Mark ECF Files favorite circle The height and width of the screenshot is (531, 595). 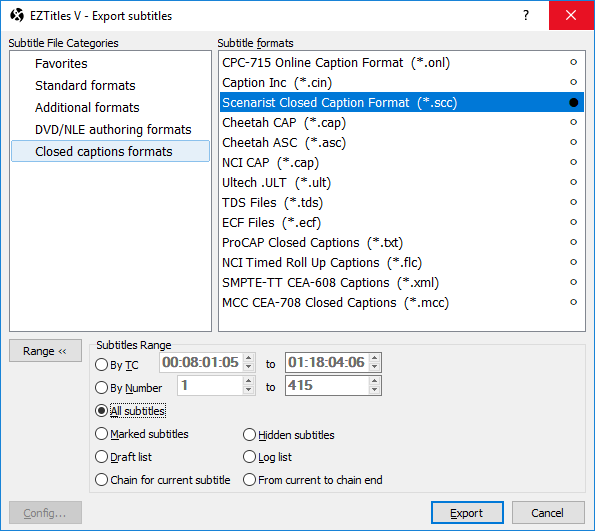pyautogui.click(x=573, y=222)
